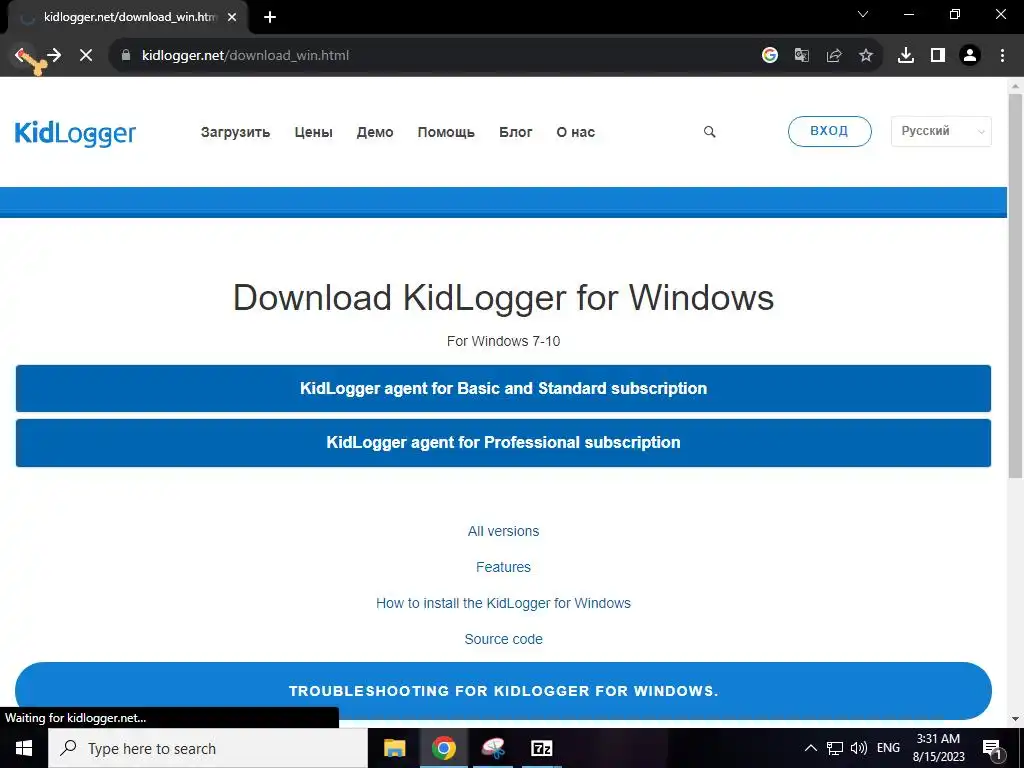Click the page vertical scrollbar thumb
This screenshot has width=1024, height=768.
click(x=1016, y=285)
